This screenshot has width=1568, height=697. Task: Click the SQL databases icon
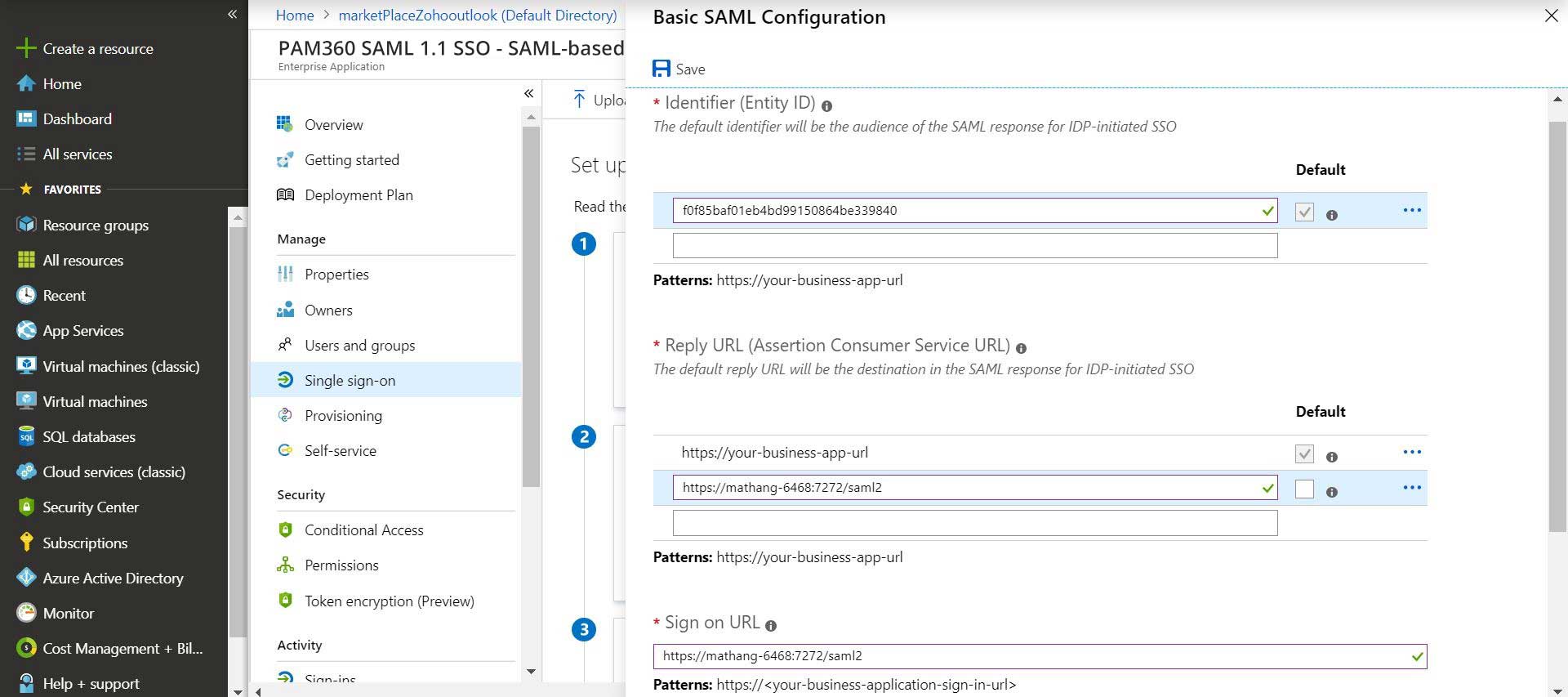tap(26, 436)
